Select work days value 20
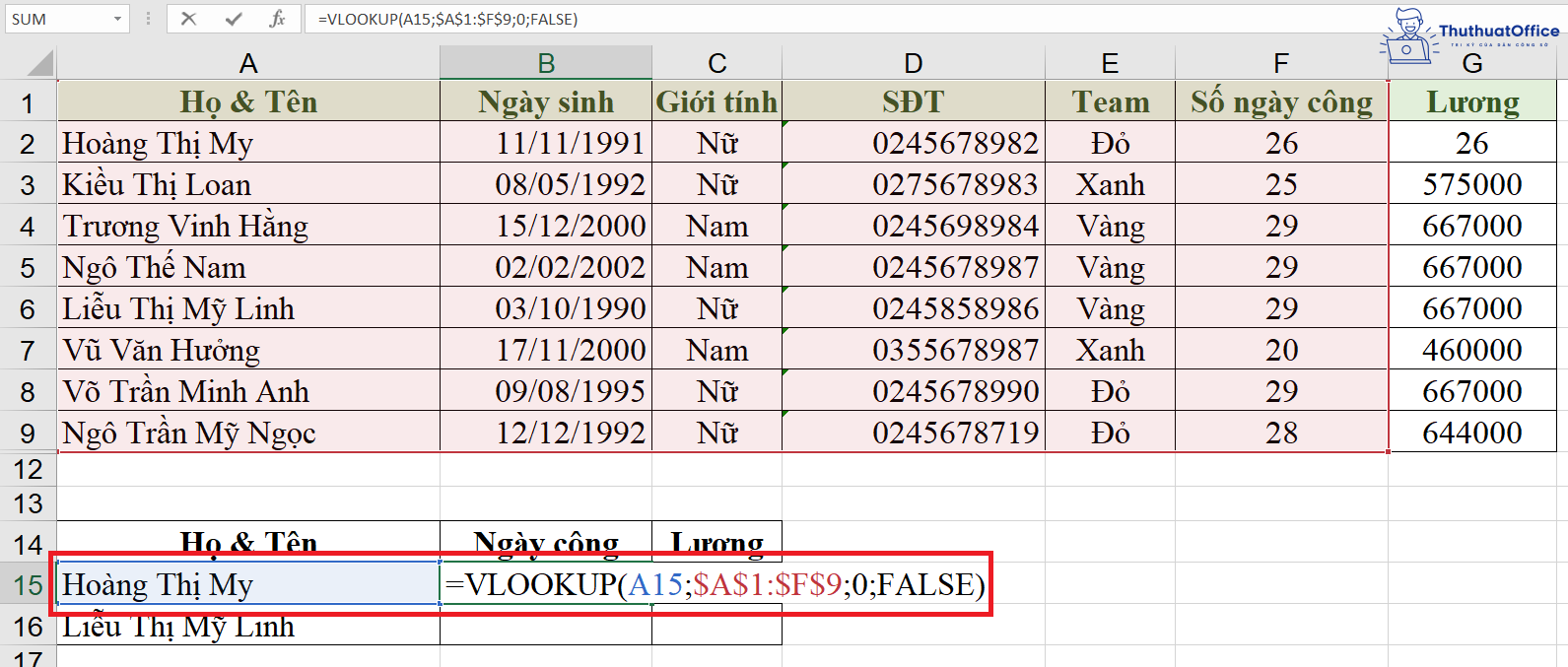This screenshot has height=667, width=1568. pyautogui.click(x=1281, y=350)
